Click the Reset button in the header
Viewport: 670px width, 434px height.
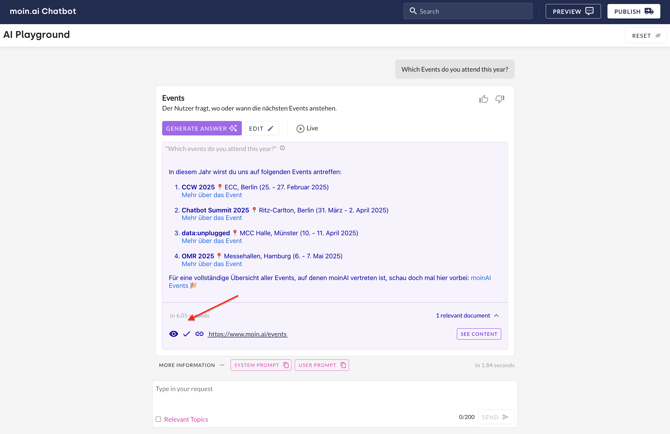click(646, 36)
